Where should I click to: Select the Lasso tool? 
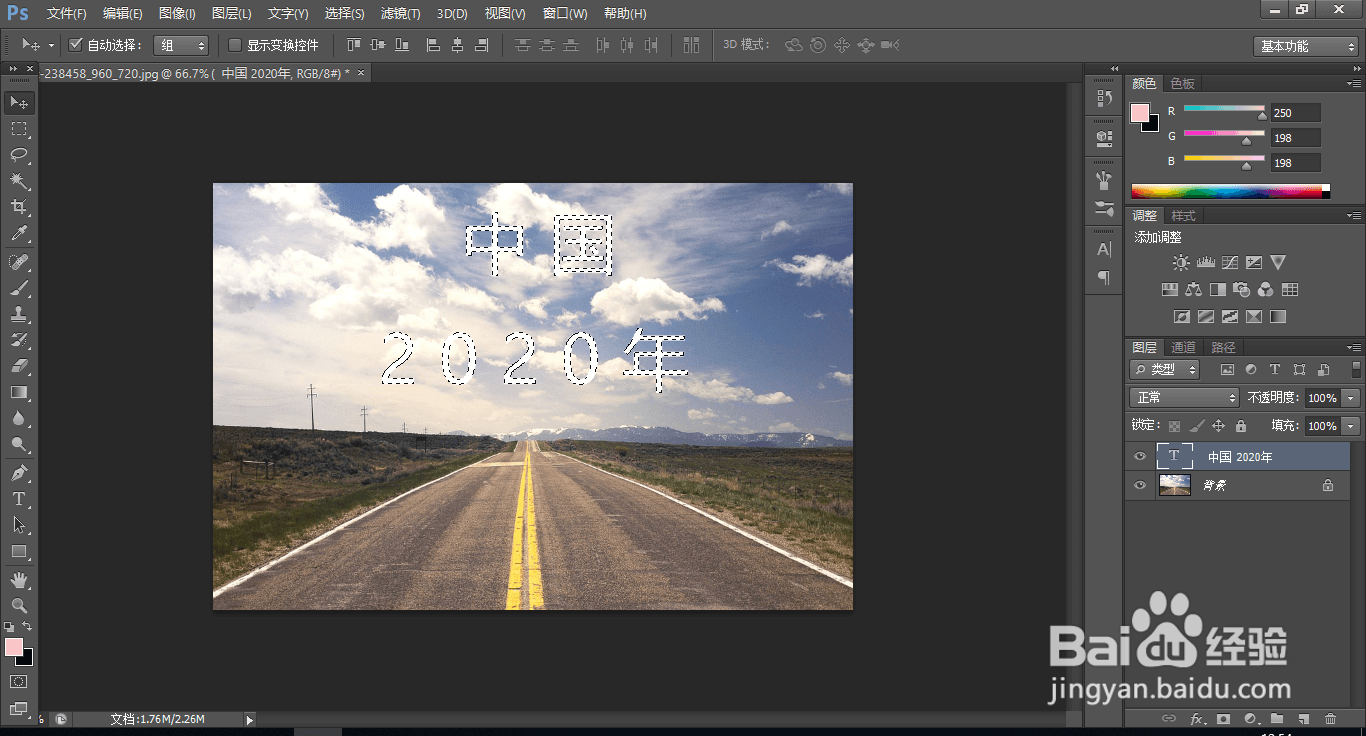[x=19, y=155]
